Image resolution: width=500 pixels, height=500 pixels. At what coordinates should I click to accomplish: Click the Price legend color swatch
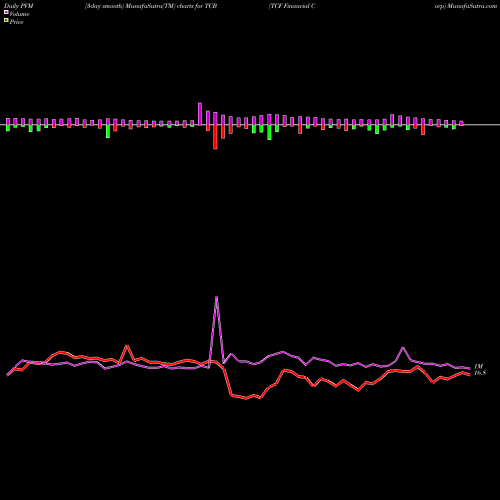[6, 21]
